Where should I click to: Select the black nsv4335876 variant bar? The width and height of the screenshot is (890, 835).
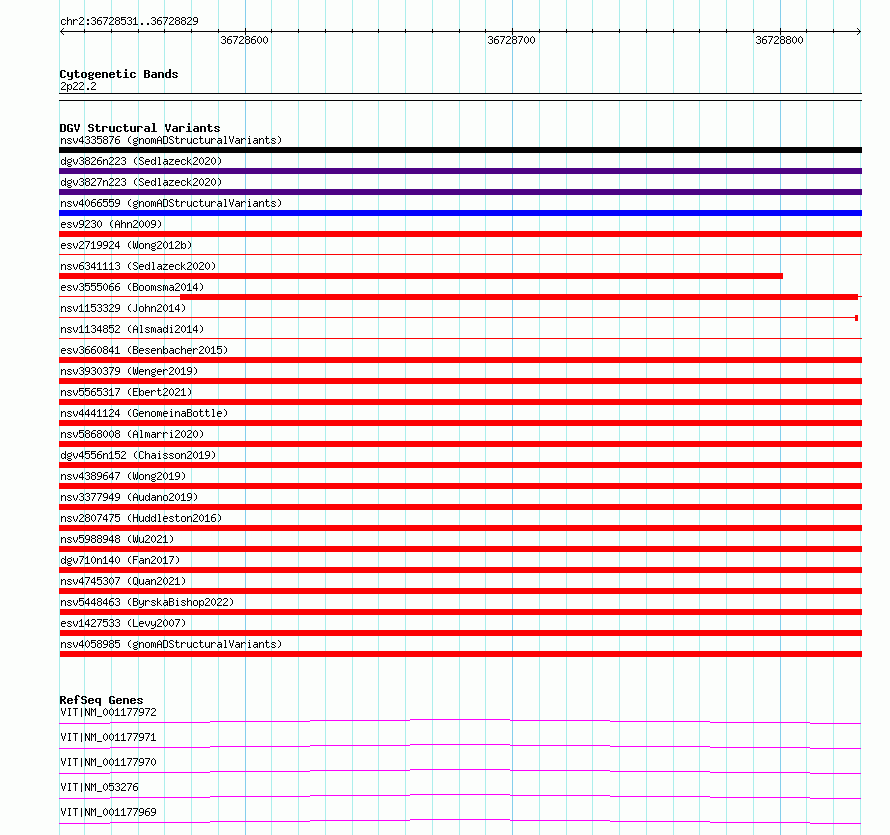coord(460,150)
